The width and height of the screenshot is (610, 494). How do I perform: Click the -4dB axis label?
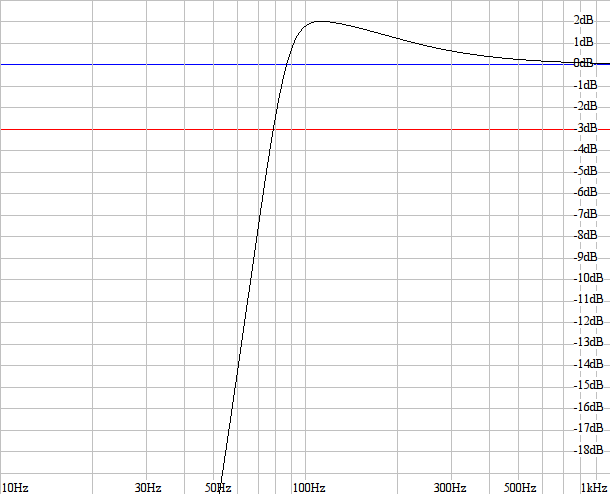pyautogui.click(x=585, y=149)
